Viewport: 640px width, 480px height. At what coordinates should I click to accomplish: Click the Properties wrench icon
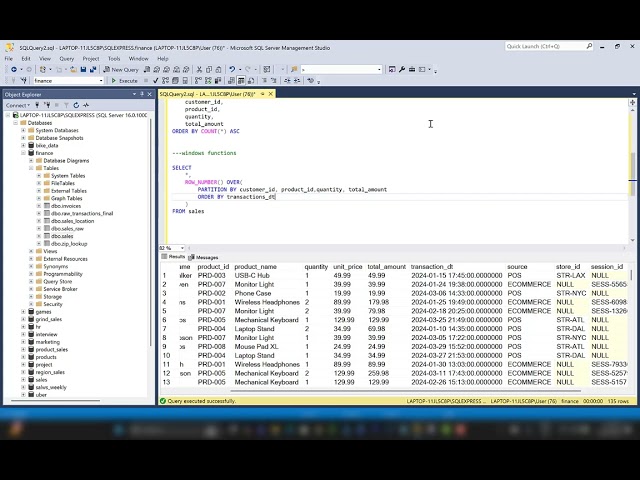click(402, 69)
